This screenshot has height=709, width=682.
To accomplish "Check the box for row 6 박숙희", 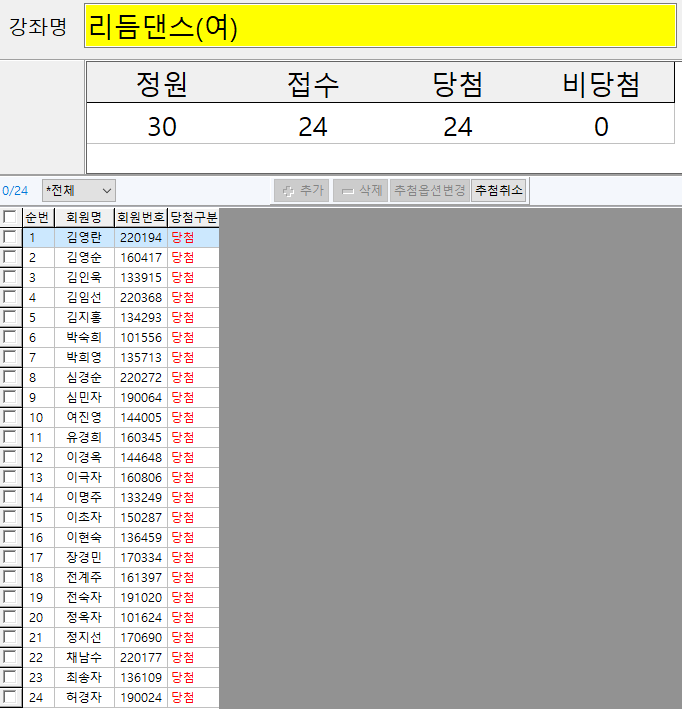I will [x=9, y=337].
